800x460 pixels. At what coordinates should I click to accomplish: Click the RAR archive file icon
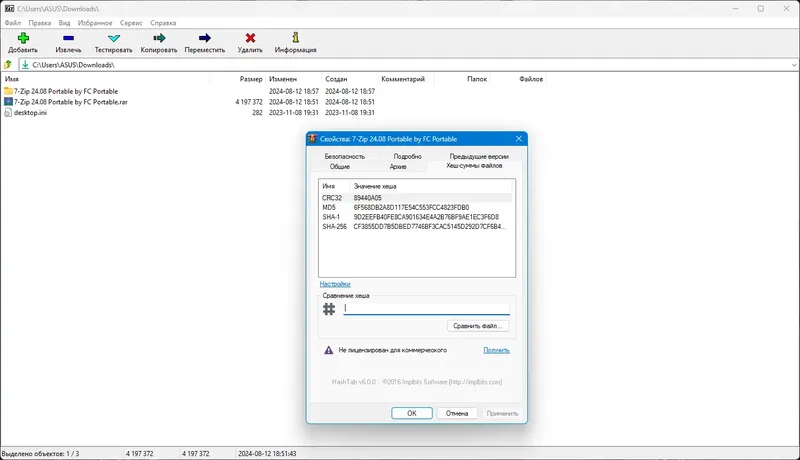pyautogui.click(x=8, y=101)
